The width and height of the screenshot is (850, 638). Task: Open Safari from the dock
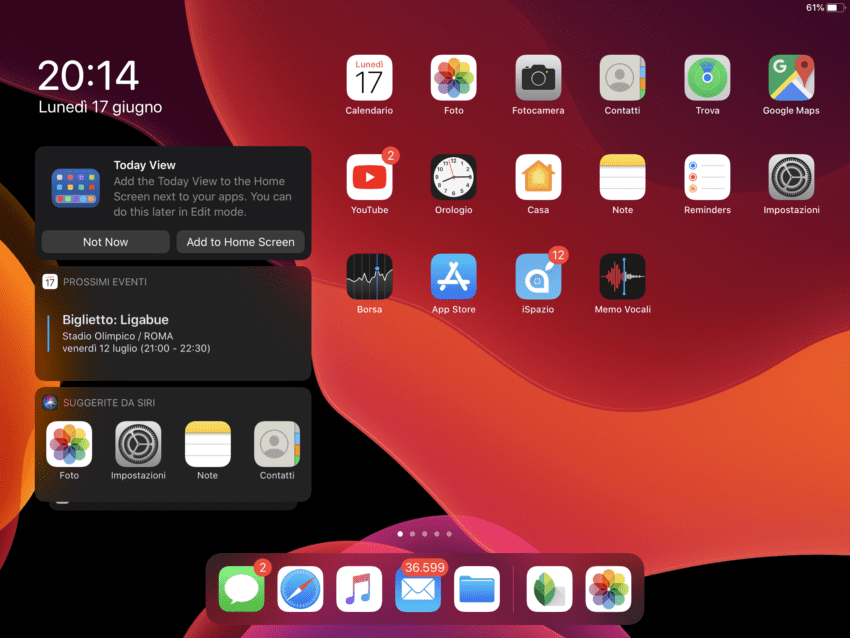point(300,589)
